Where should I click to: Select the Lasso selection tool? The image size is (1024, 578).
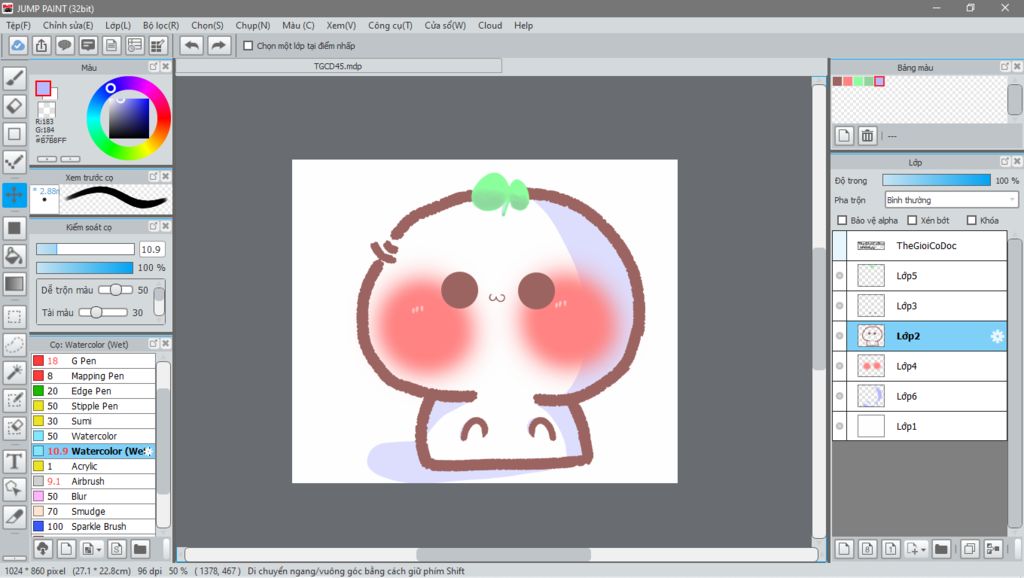click(x=14, y=345)
